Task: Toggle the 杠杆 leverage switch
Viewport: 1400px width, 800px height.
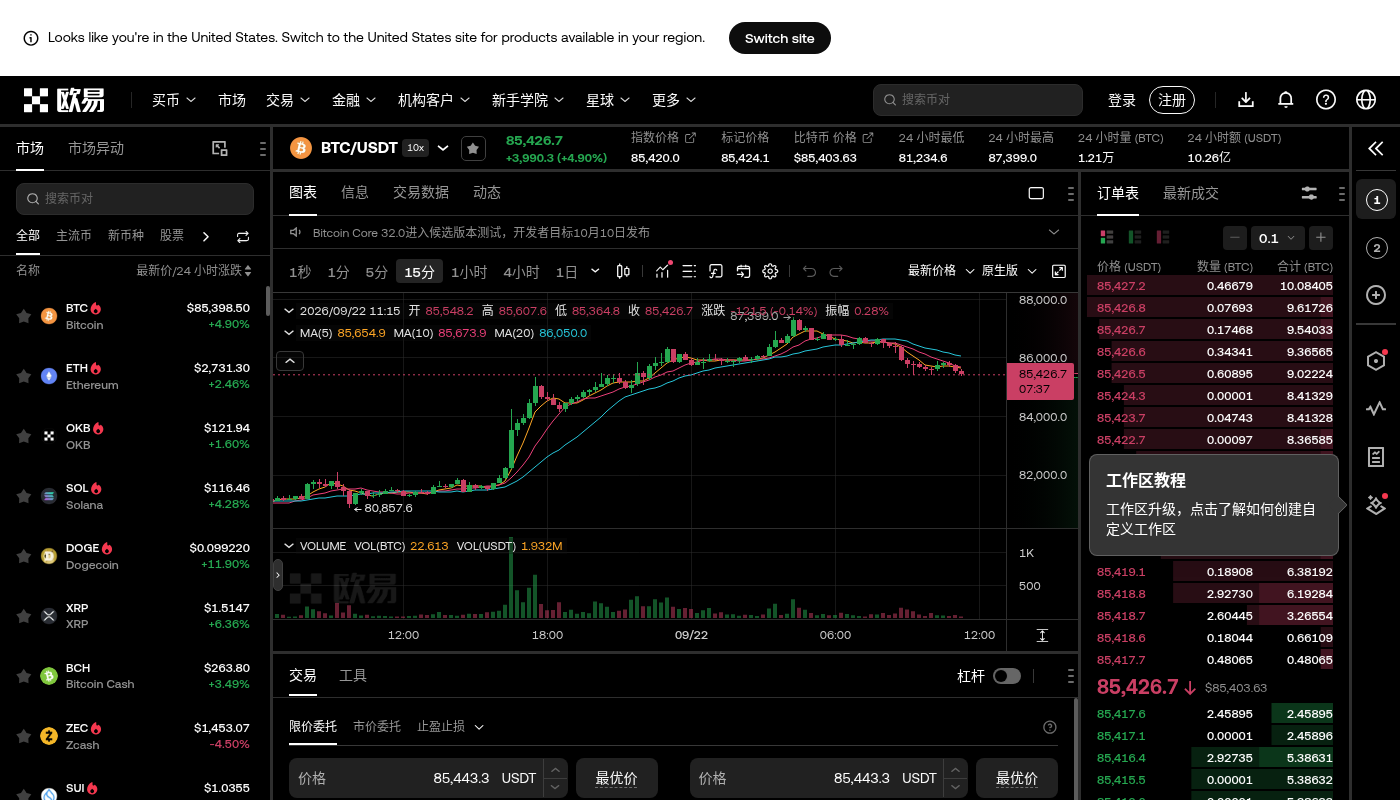Action: [x=1007, y=676]
